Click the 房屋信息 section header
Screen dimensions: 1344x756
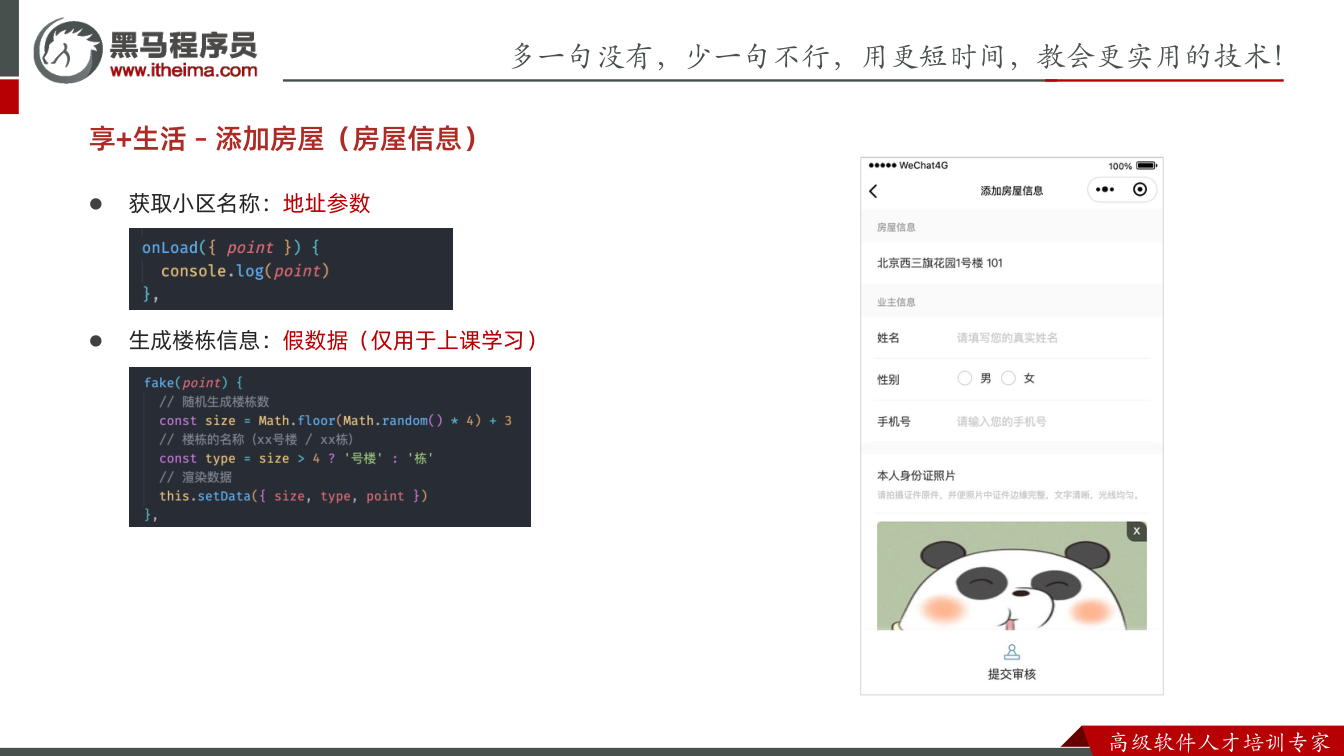point(896,228)
